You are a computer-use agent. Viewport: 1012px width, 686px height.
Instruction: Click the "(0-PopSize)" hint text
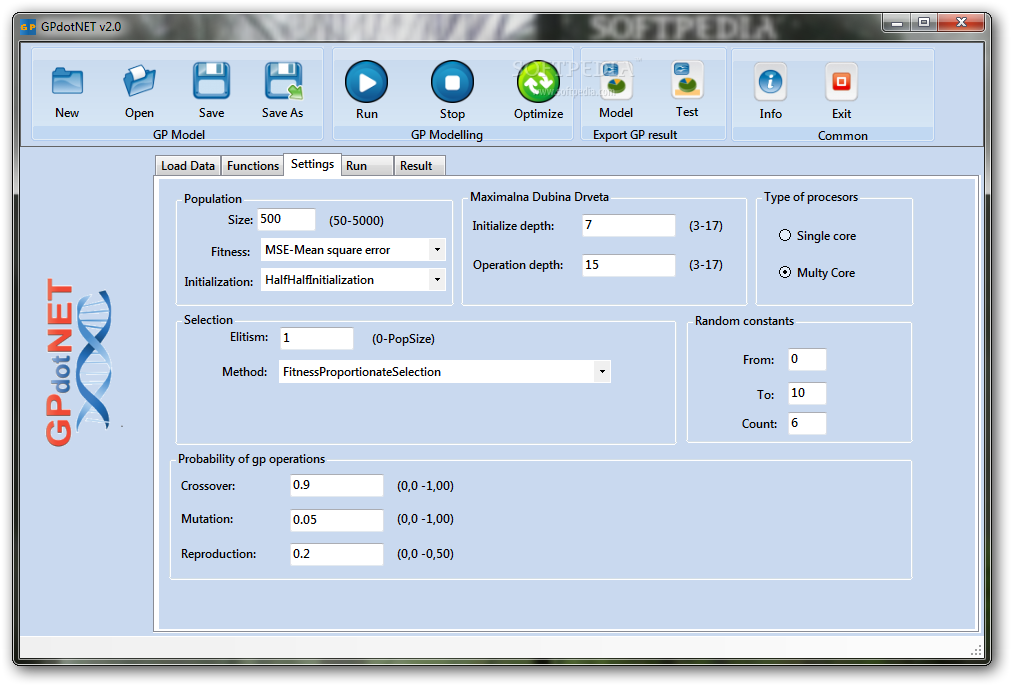[x=403, y=339]
